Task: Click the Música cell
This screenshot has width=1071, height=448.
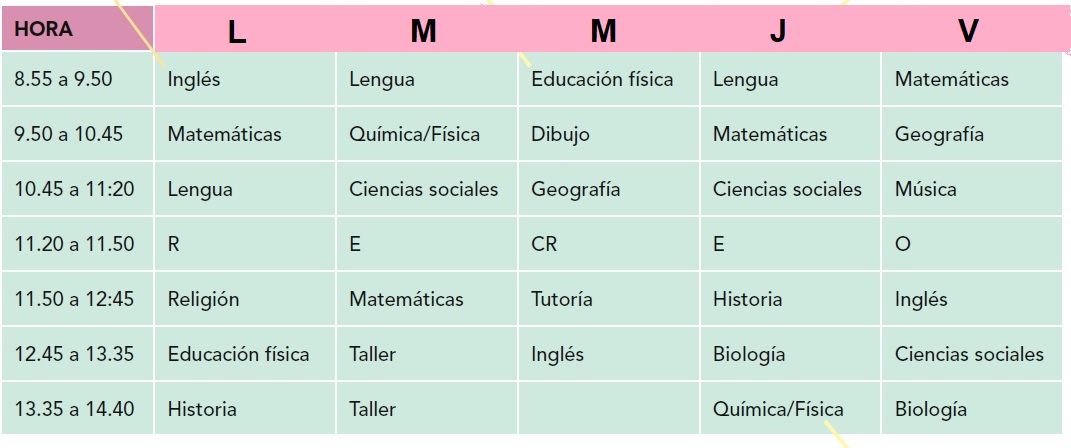Action: pos(971,189)
